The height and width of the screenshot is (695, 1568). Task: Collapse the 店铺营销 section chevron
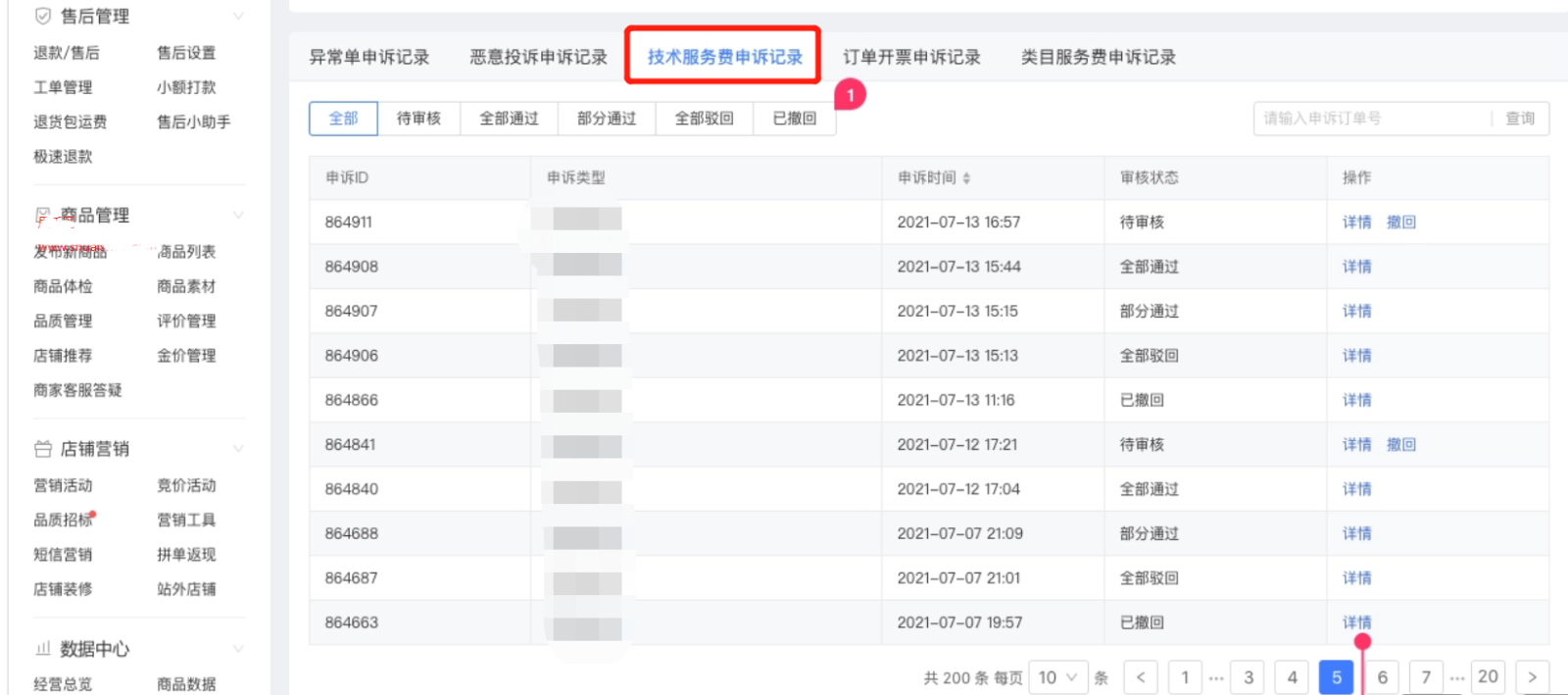coord(238,449)
